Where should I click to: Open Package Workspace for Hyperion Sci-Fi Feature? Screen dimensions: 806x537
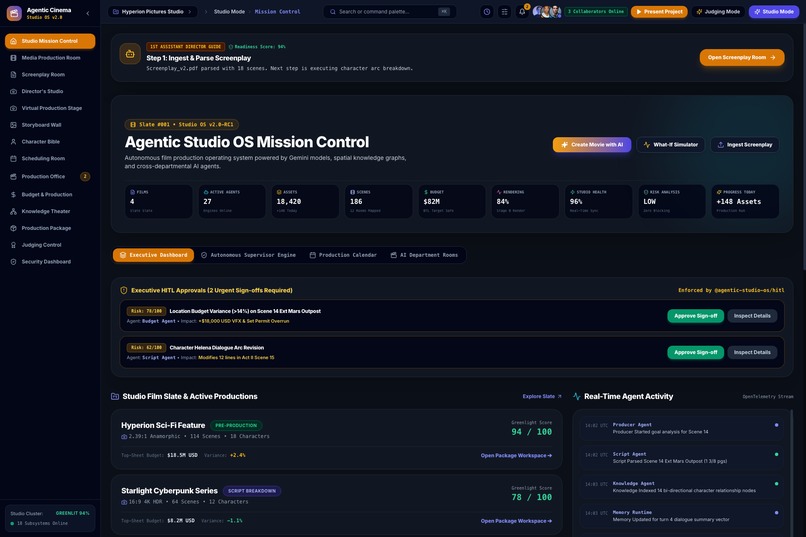tap(516, 455)
